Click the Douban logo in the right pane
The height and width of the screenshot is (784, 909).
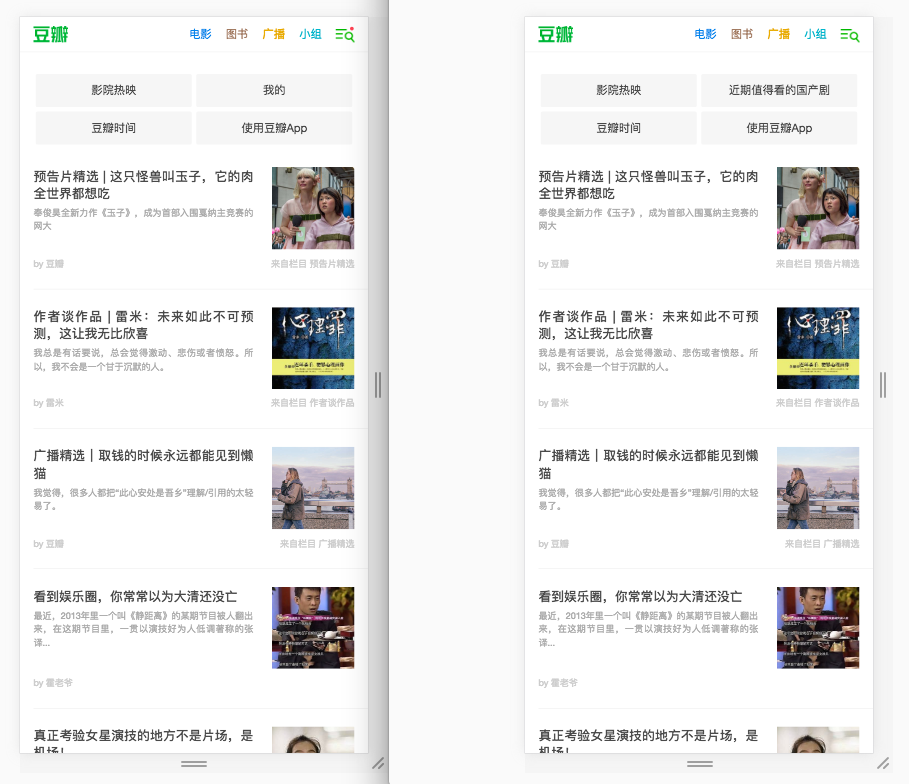click(x=555, y=35)
